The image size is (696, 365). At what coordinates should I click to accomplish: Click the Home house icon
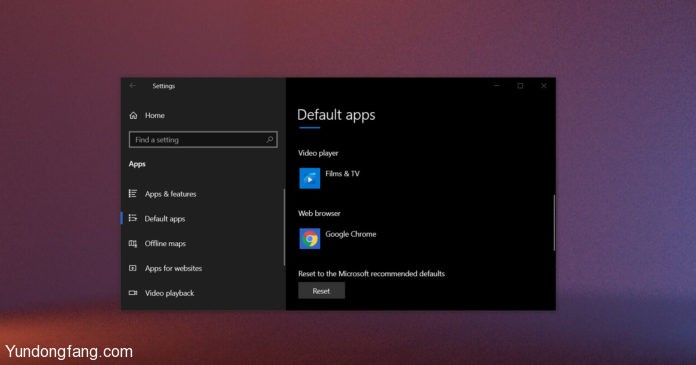[x=133, y=115]
